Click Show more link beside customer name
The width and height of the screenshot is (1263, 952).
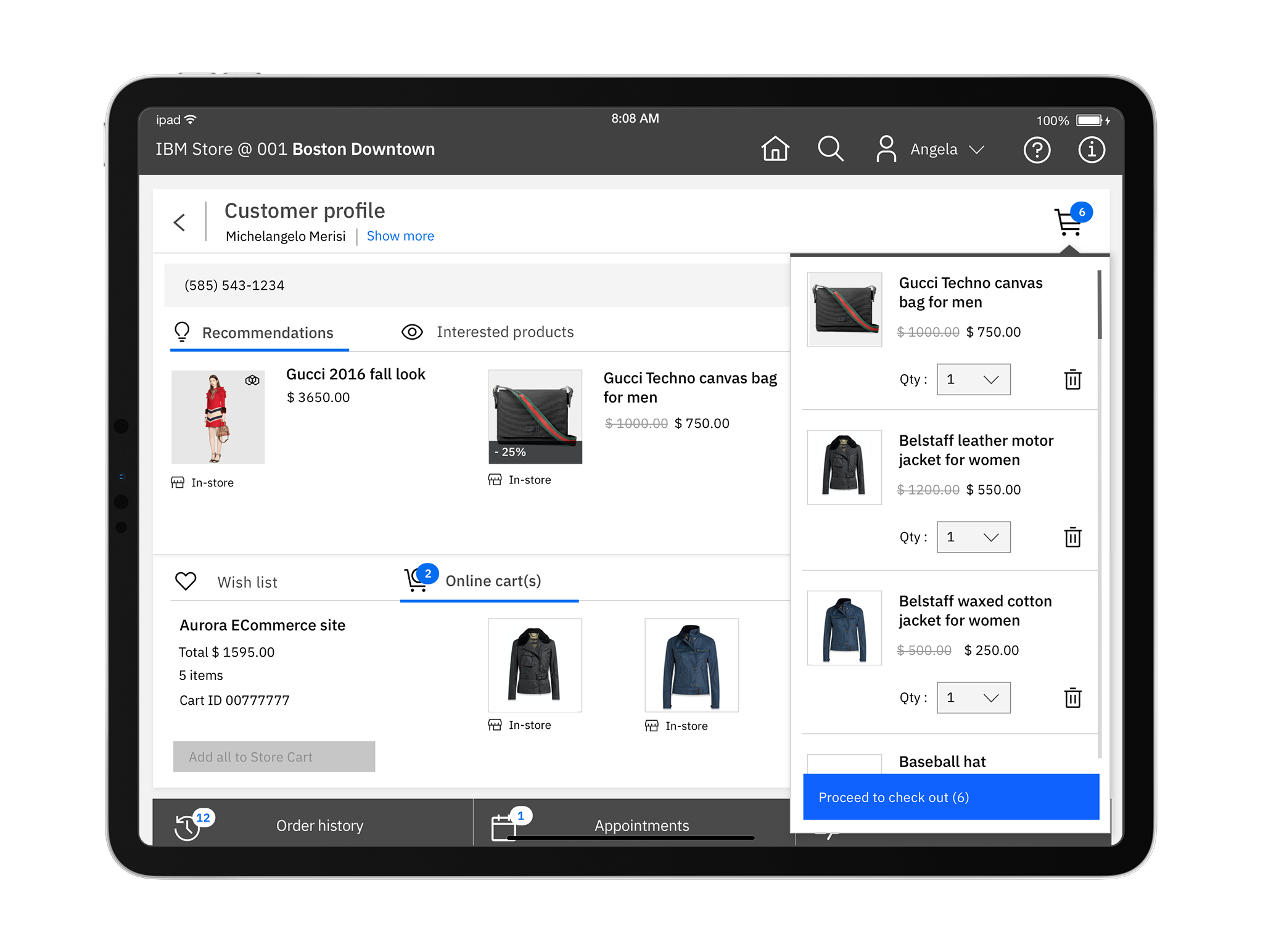tap(400, 236)
